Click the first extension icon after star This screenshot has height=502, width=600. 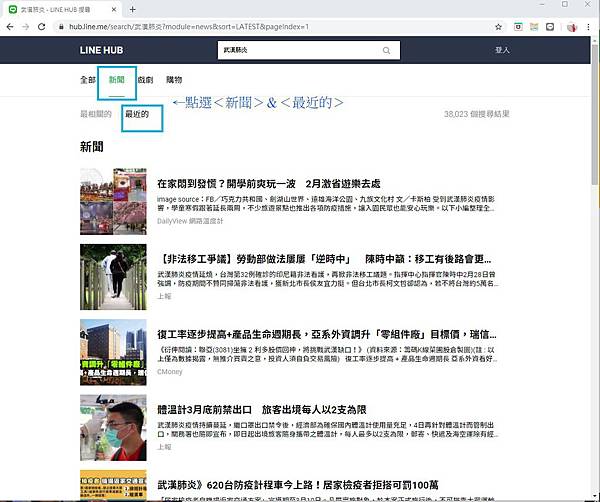[518, 27]
